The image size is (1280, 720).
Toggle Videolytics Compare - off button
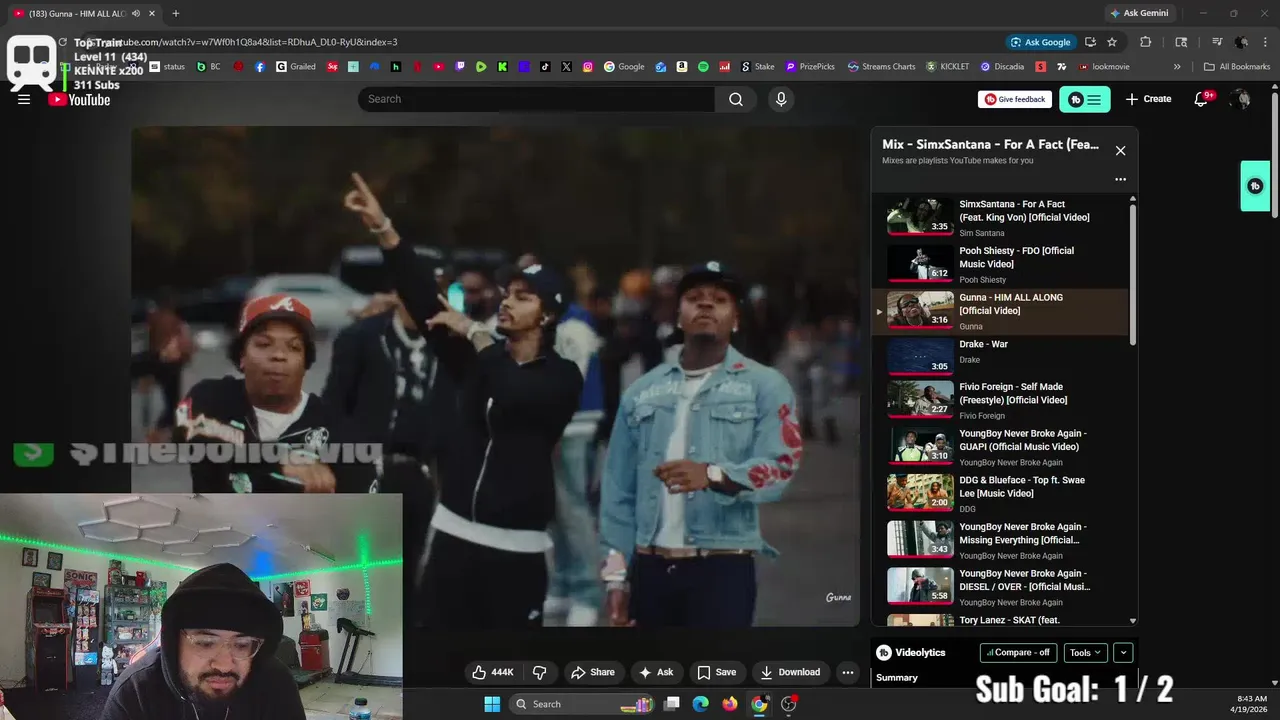click(x=1018, y=653)
